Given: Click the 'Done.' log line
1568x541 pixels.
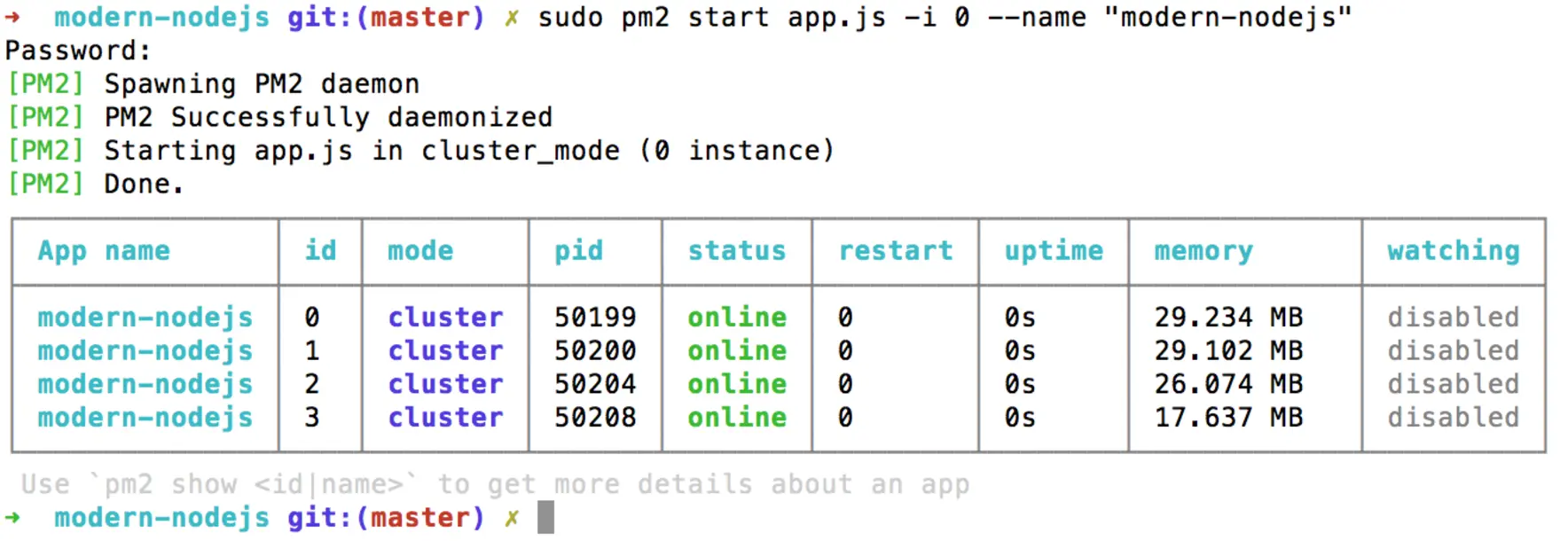Looking at the screenshot, I should (x=144, y=184).
